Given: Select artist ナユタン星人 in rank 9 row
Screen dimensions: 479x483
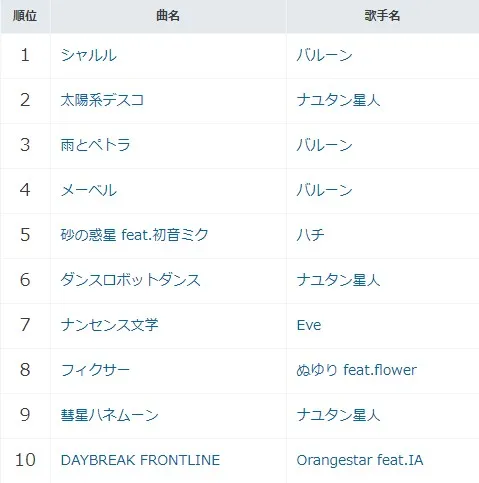Looking at the screenshot, I should 338,415.
